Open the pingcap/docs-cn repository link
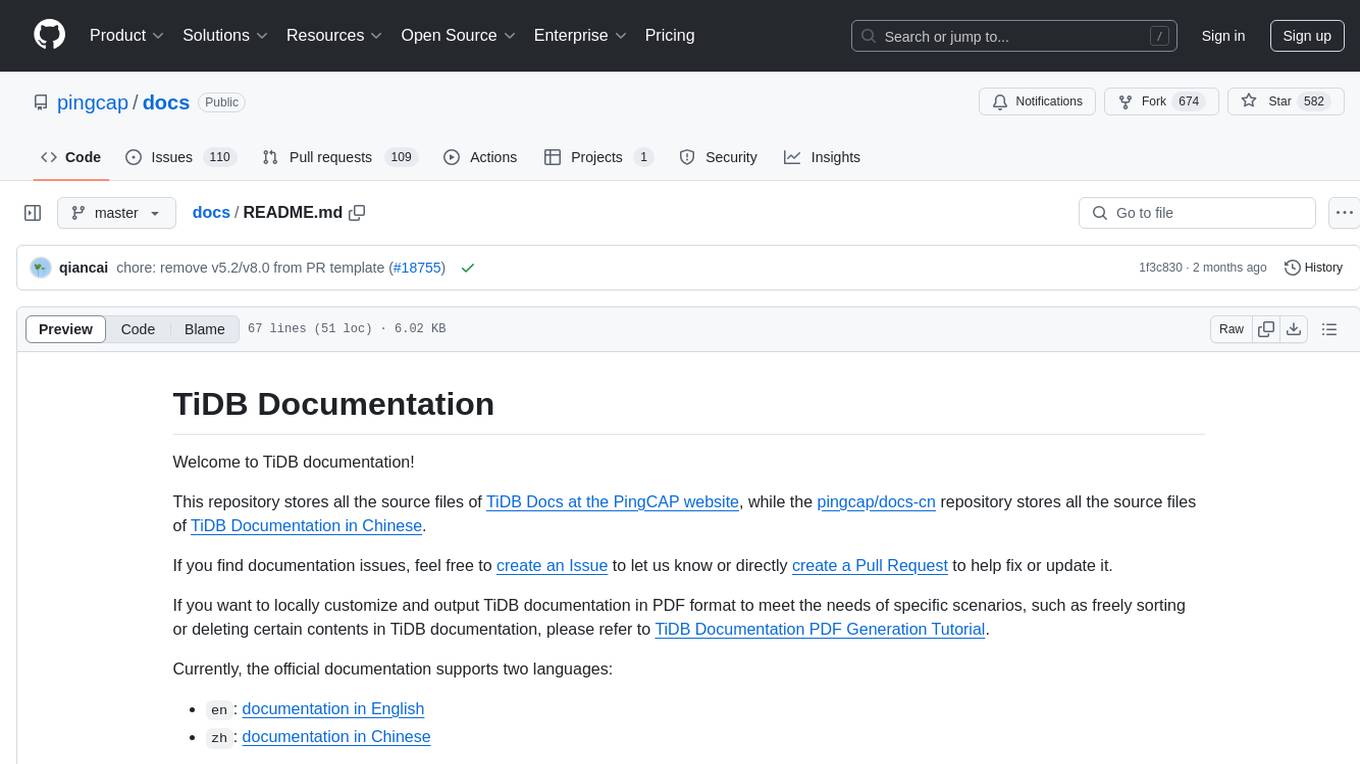Viewport: 1360px width, 764px height. click(876, 501)
